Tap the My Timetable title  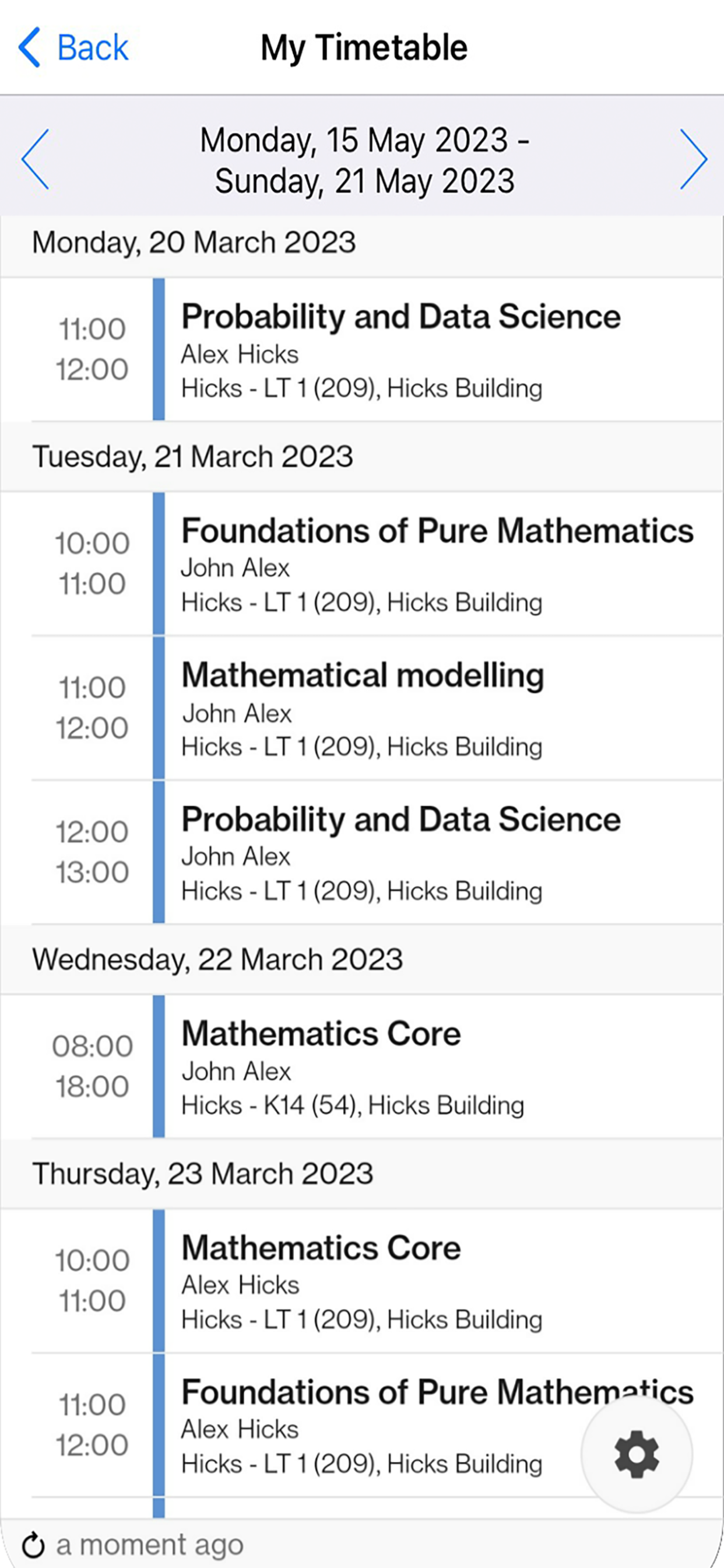(364, 47)
